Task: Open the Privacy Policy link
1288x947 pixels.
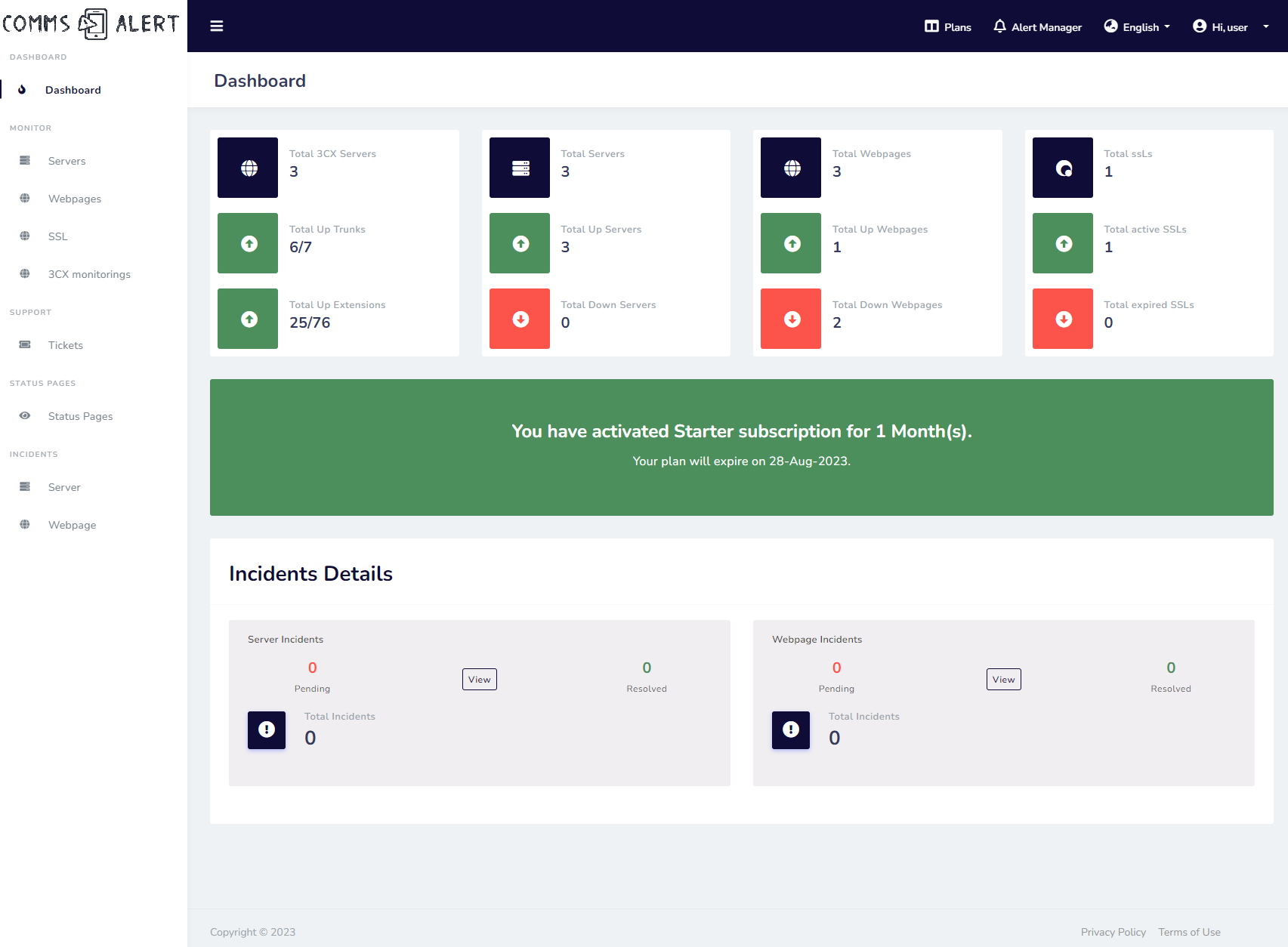Action: [1113, 932]
